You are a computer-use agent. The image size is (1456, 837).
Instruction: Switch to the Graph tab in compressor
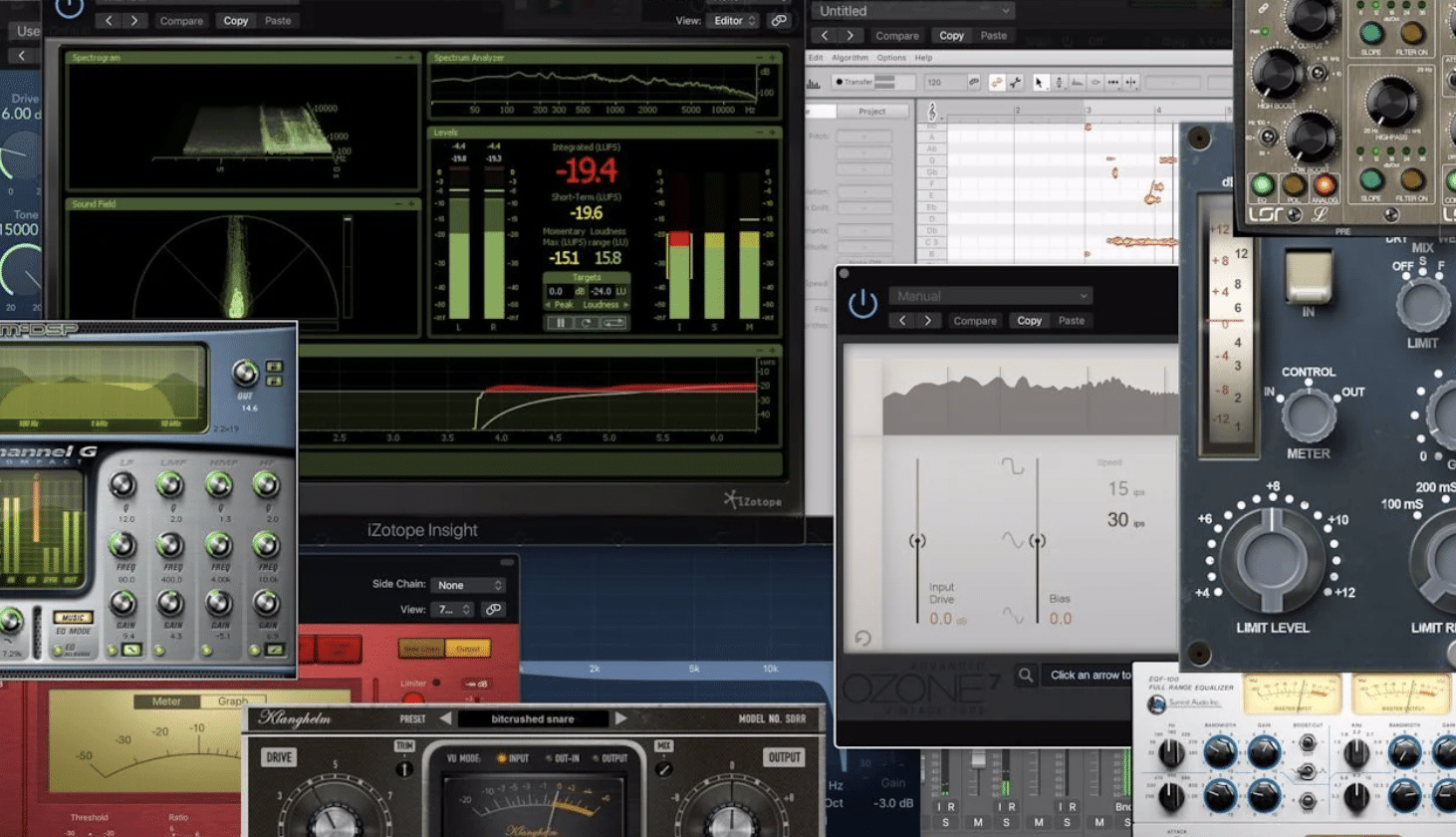tap(232, 701)
